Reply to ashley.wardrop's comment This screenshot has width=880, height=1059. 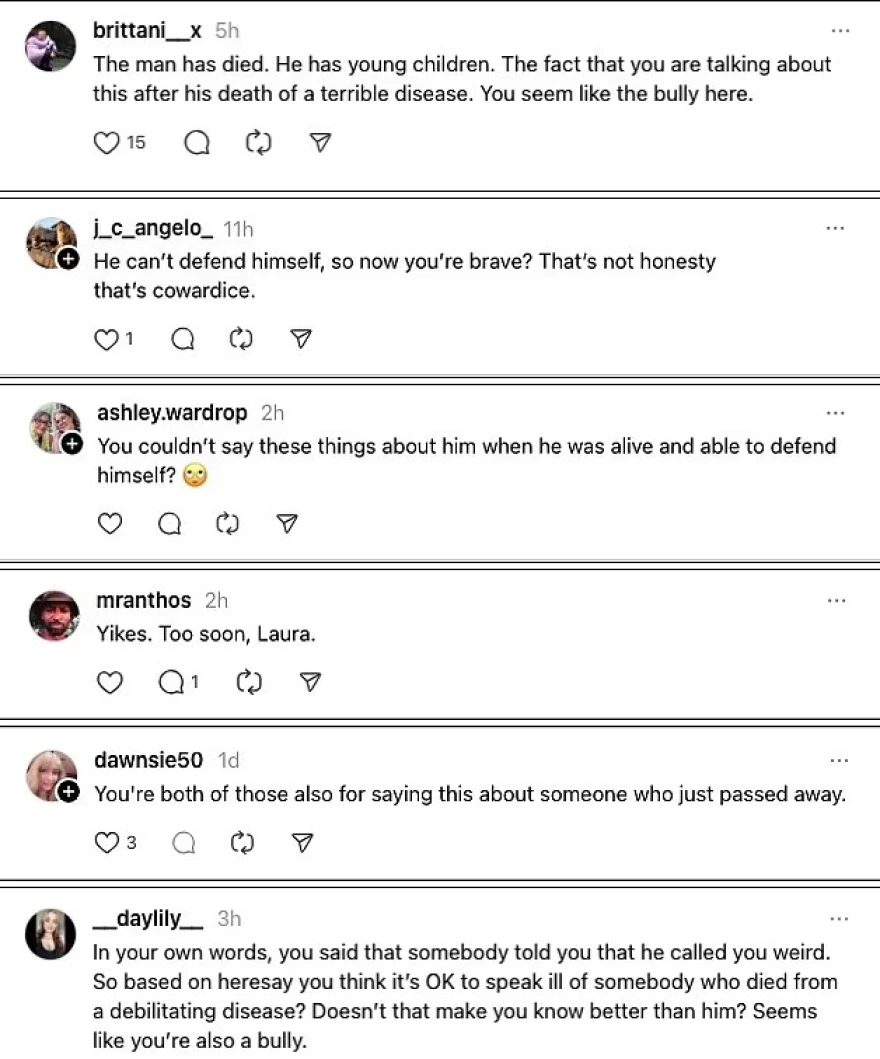(x=170, y=523)
